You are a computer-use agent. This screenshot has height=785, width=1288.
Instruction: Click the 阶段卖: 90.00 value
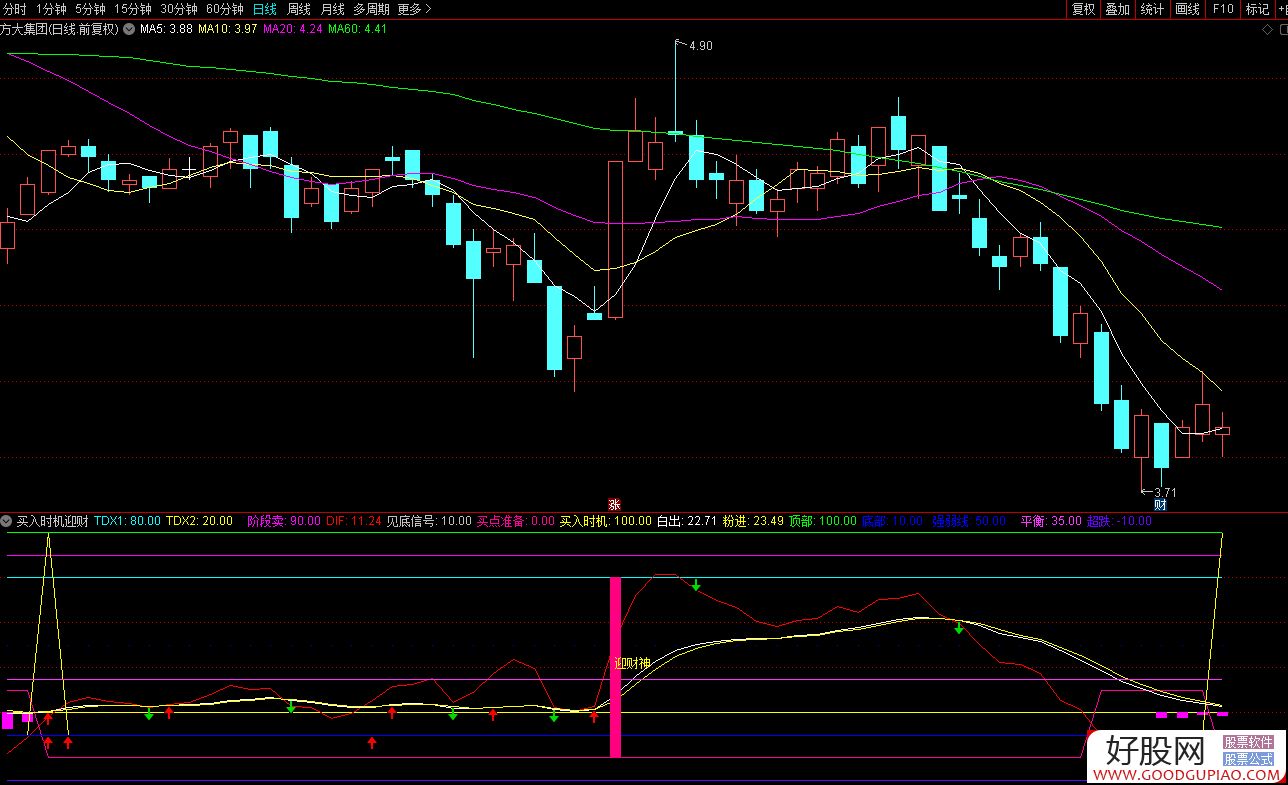click(x=284, y=521)
